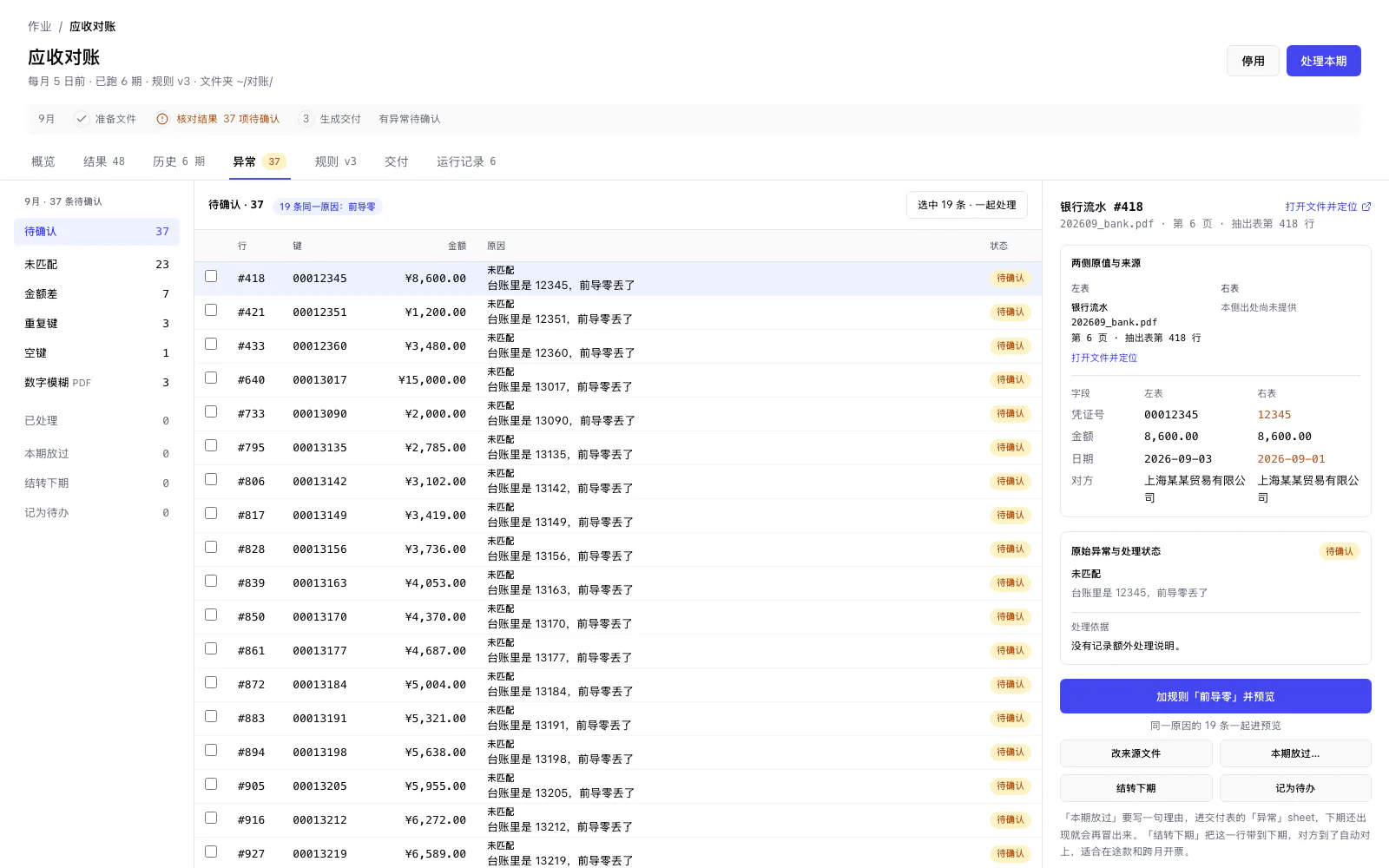Click 选中 19 条 · 一起处理 button

pos(967,205)
